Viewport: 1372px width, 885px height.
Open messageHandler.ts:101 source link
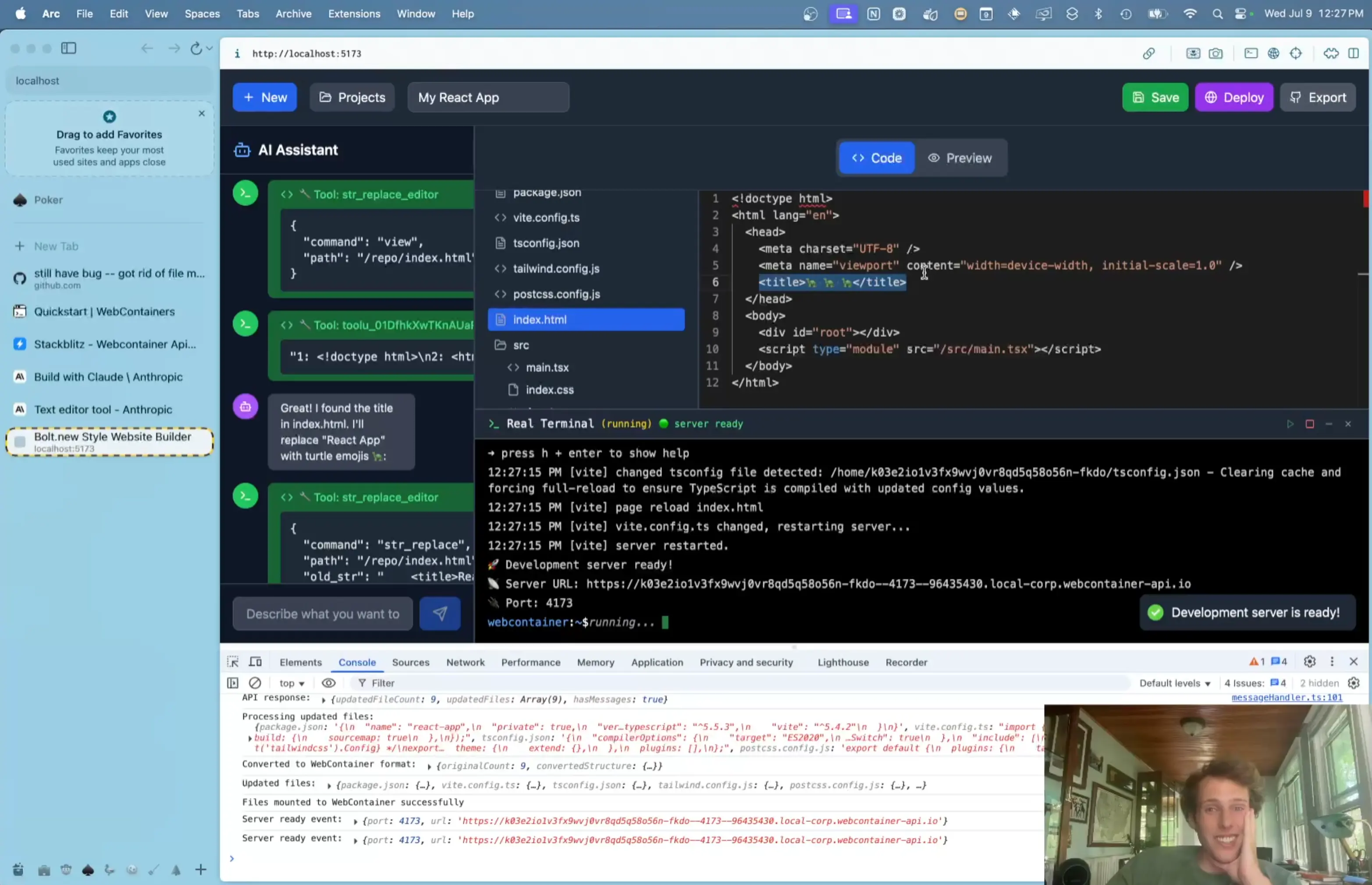[x=1287, y=697]
